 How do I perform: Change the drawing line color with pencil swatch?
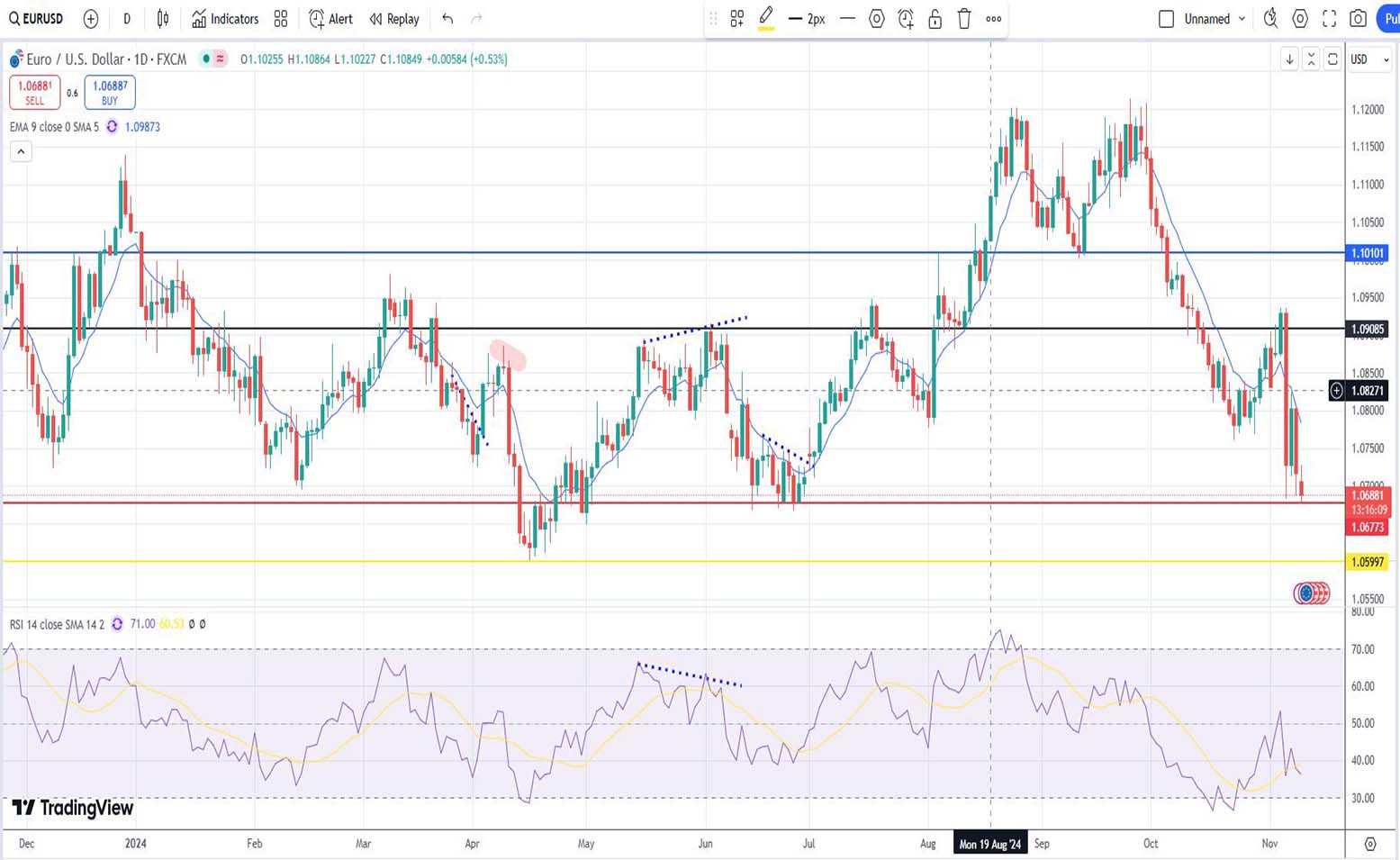click(x=766, y=19)
